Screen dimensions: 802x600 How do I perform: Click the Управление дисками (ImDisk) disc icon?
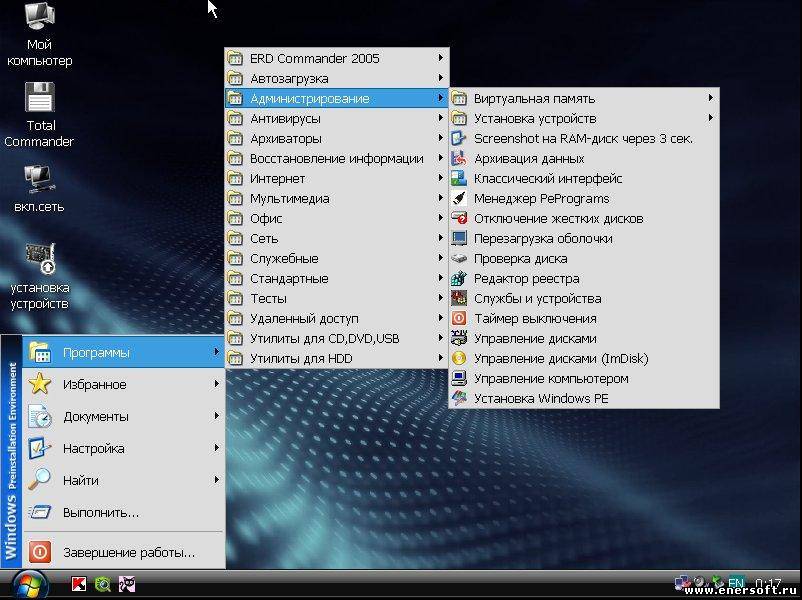click(x=459, y=358)
